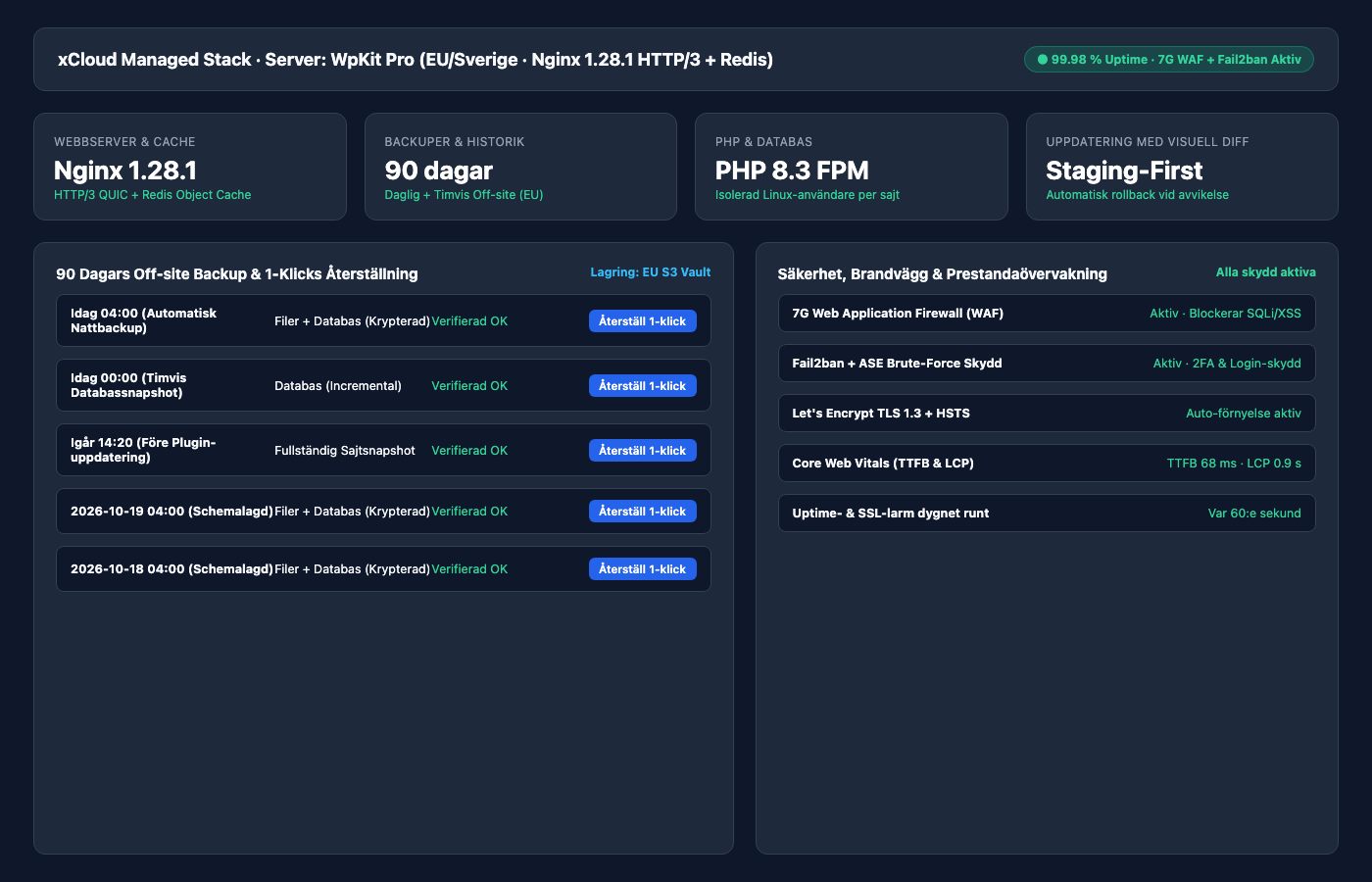Click the Daglig + Timvis Off-site (EU) subtitle

click(464, 195)
